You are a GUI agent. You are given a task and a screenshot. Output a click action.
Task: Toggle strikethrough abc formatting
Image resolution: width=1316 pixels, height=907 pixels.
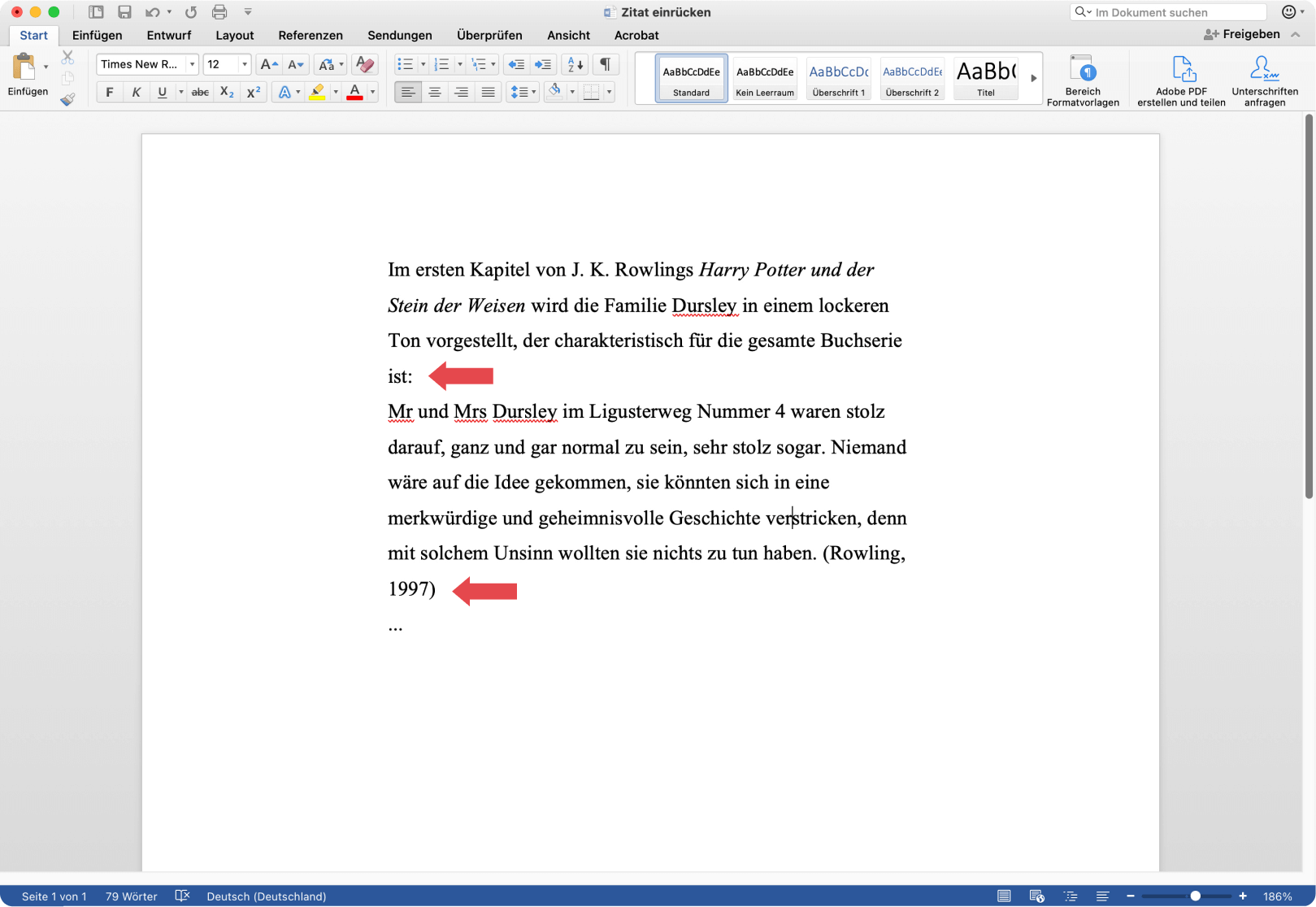coord(200,92)
